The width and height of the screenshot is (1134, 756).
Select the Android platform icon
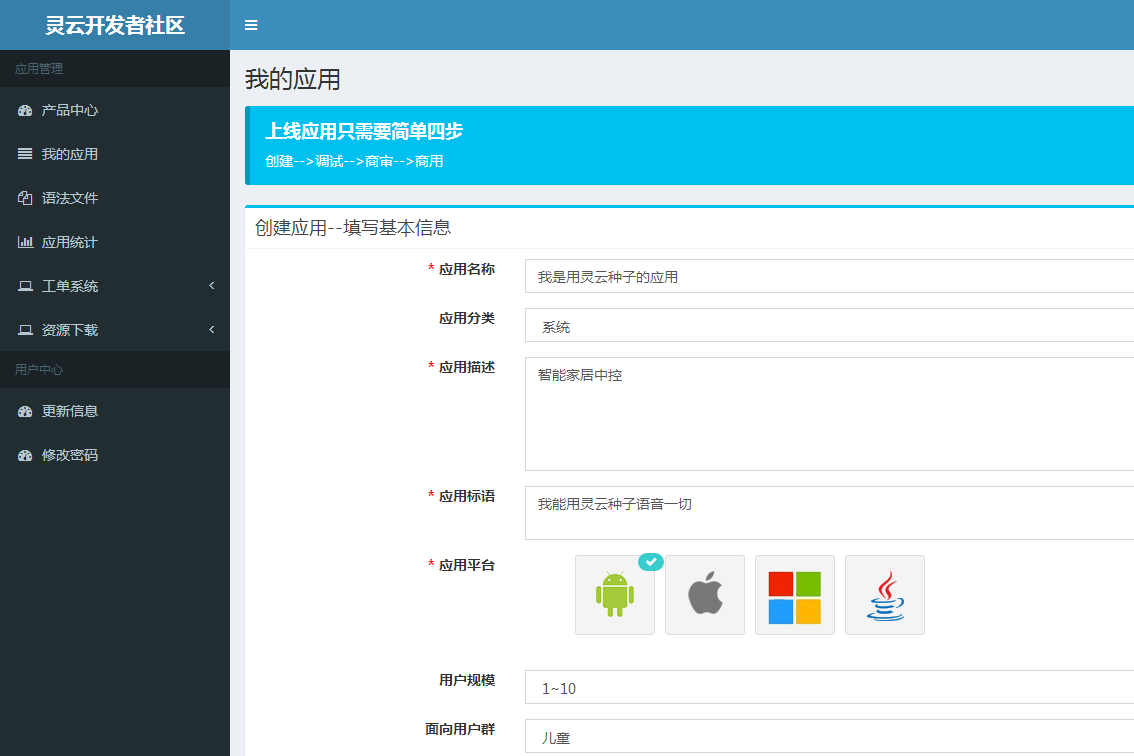click(x=615, y=595)
